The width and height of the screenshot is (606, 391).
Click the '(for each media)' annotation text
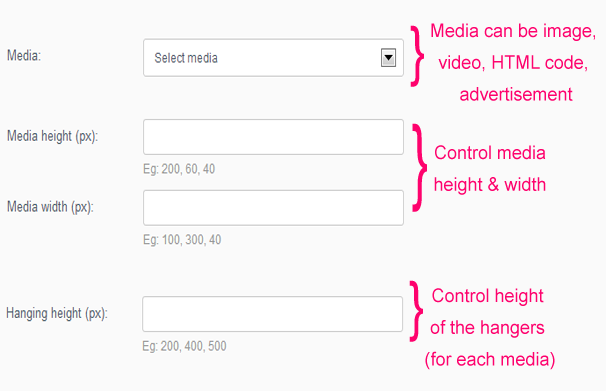pos(490,359)
